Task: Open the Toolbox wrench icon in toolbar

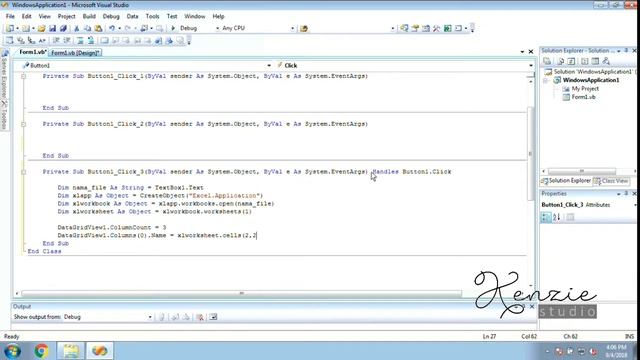Action: coord(437,28)
